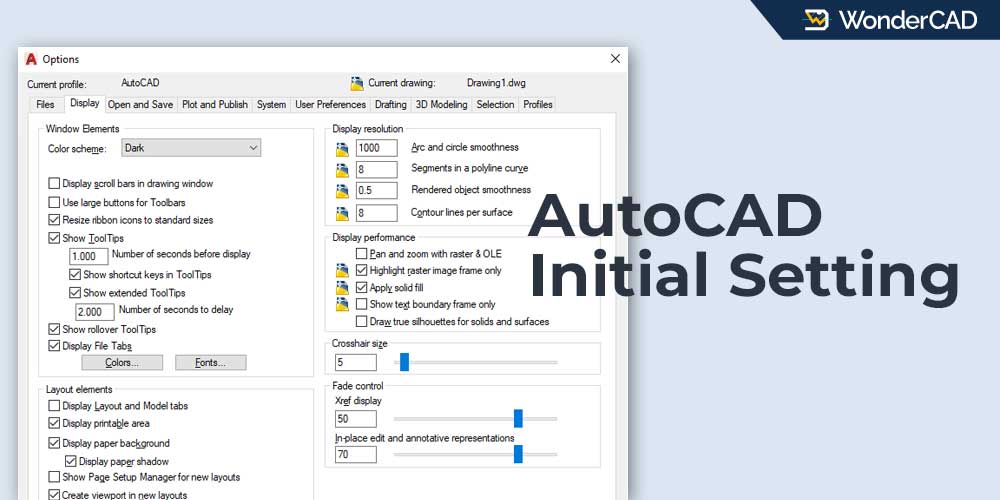Toggle the Show ToolTips checkbox
1000x500 pixels.
[x=54, y=239]
